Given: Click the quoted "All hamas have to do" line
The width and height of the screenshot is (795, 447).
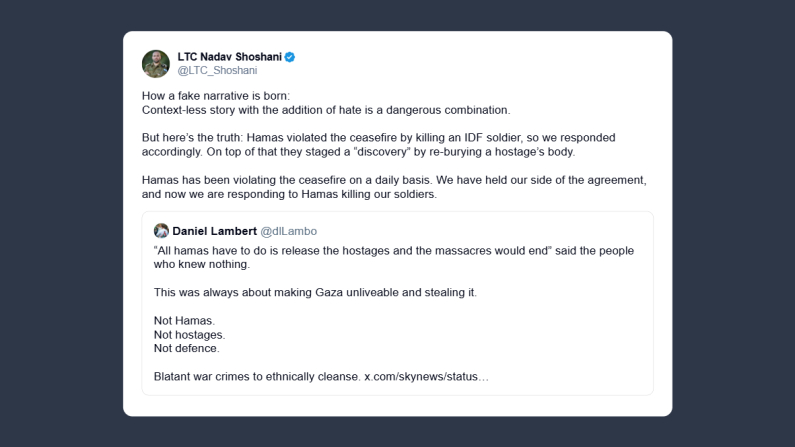Looking at the screenshot, I should click(x=394, y=250).
